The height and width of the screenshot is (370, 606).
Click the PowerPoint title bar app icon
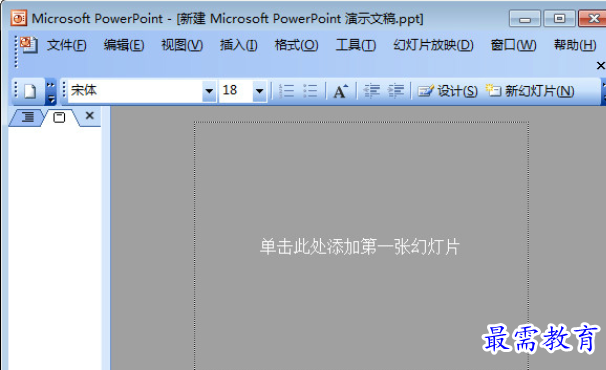click(x=19, y=18)
